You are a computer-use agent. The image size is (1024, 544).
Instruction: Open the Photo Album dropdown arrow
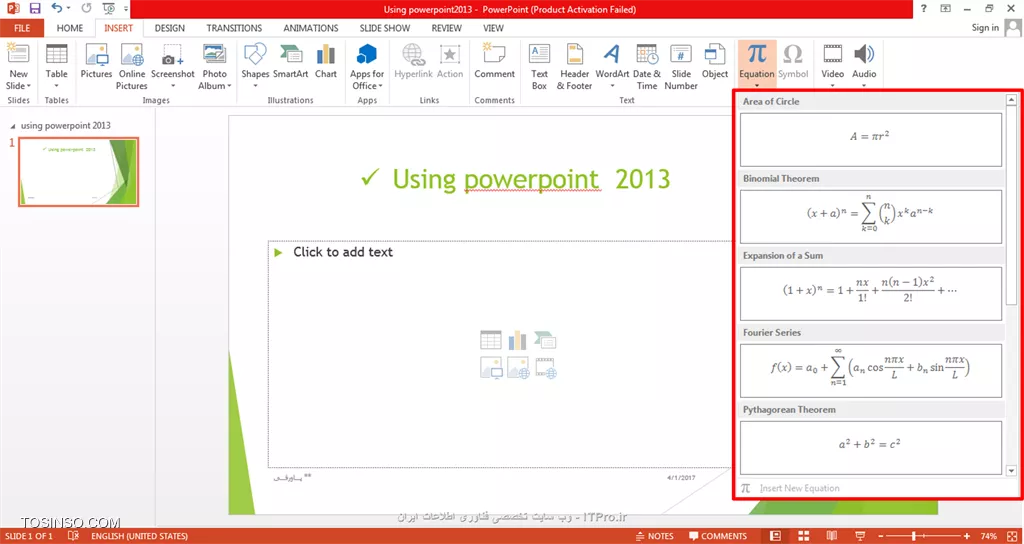click(229, 86)
